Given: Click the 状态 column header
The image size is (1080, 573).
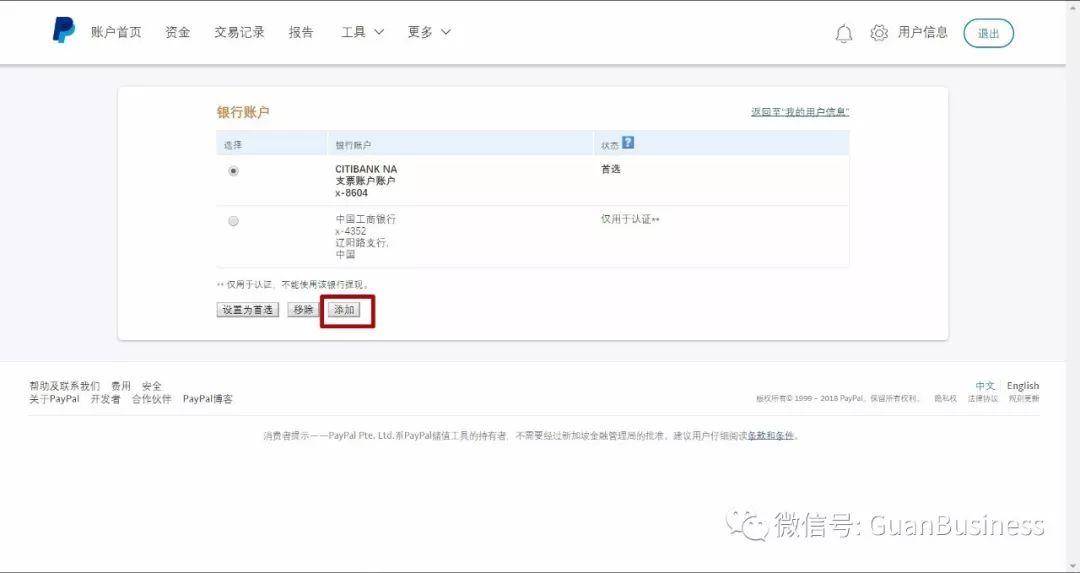Looking at the screenshot, I should [x=610, y=145].
